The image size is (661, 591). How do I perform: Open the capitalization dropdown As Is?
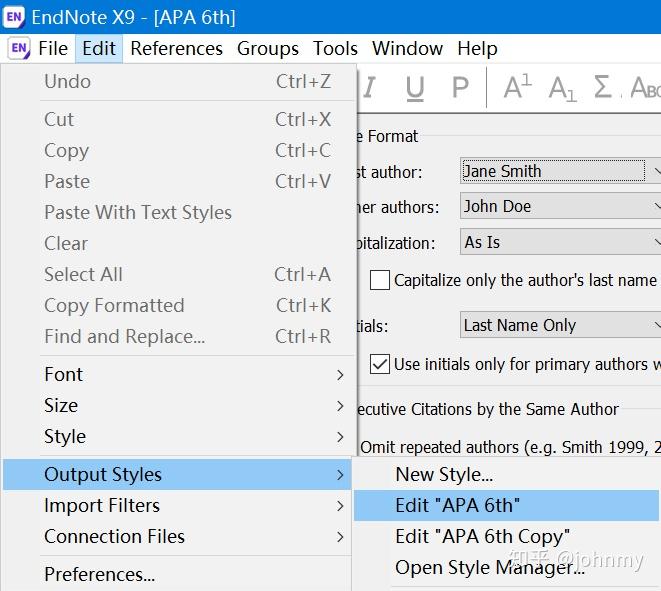pyautogui.click(x=560, y=242)
